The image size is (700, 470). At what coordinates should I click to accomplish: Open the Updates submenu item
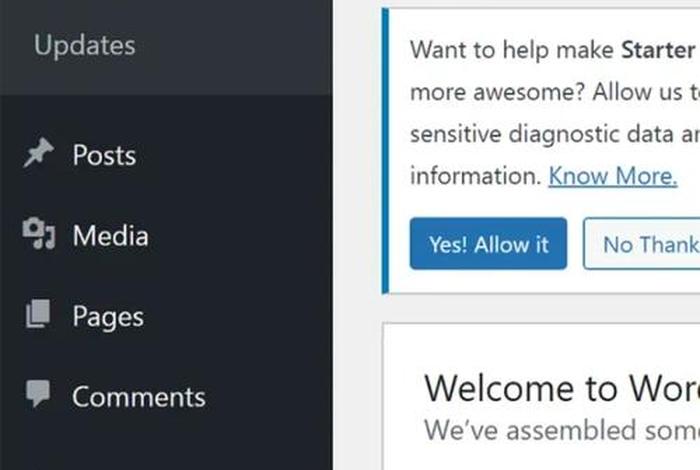coord(84,46)
